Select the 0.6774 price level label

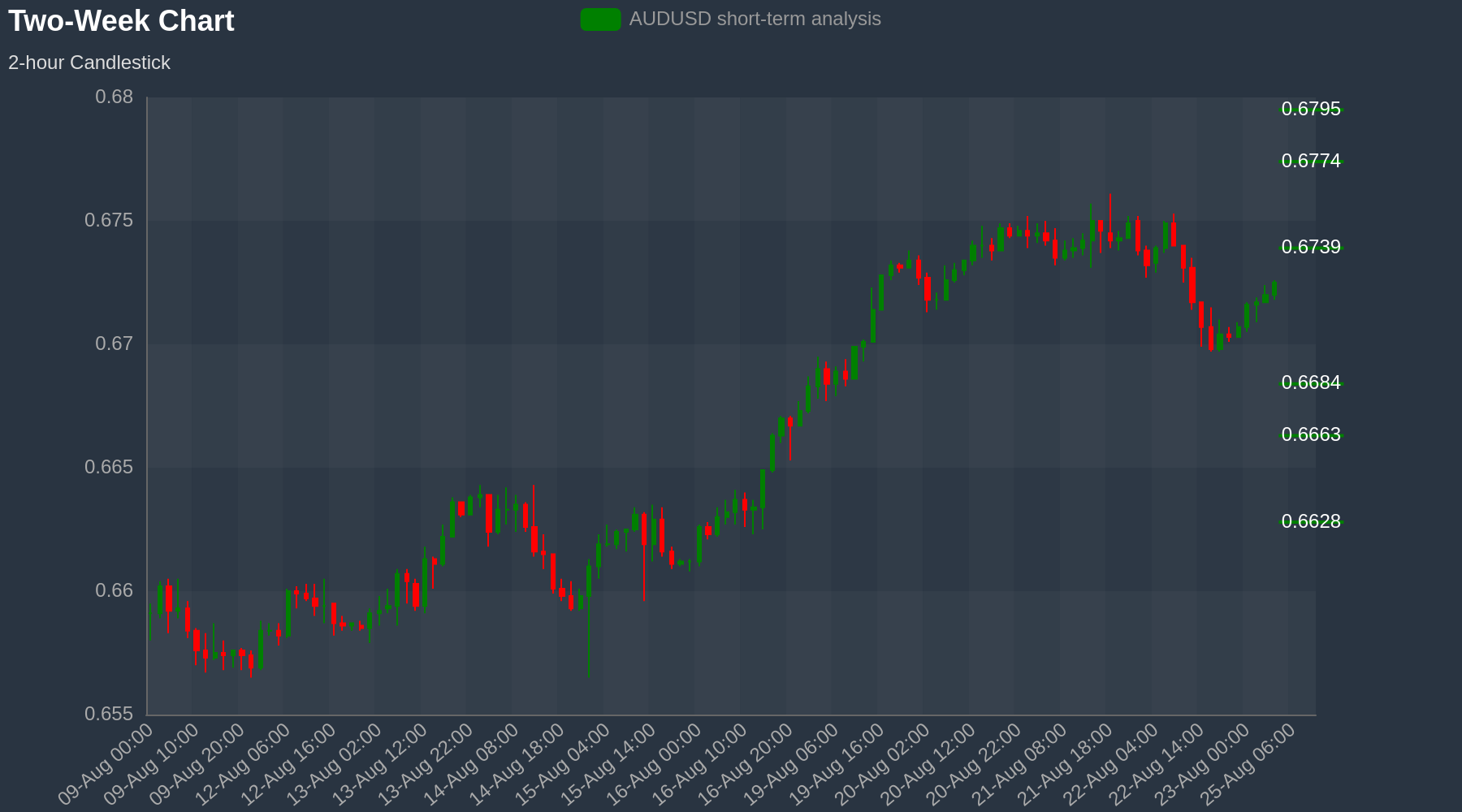point(1311,161)
